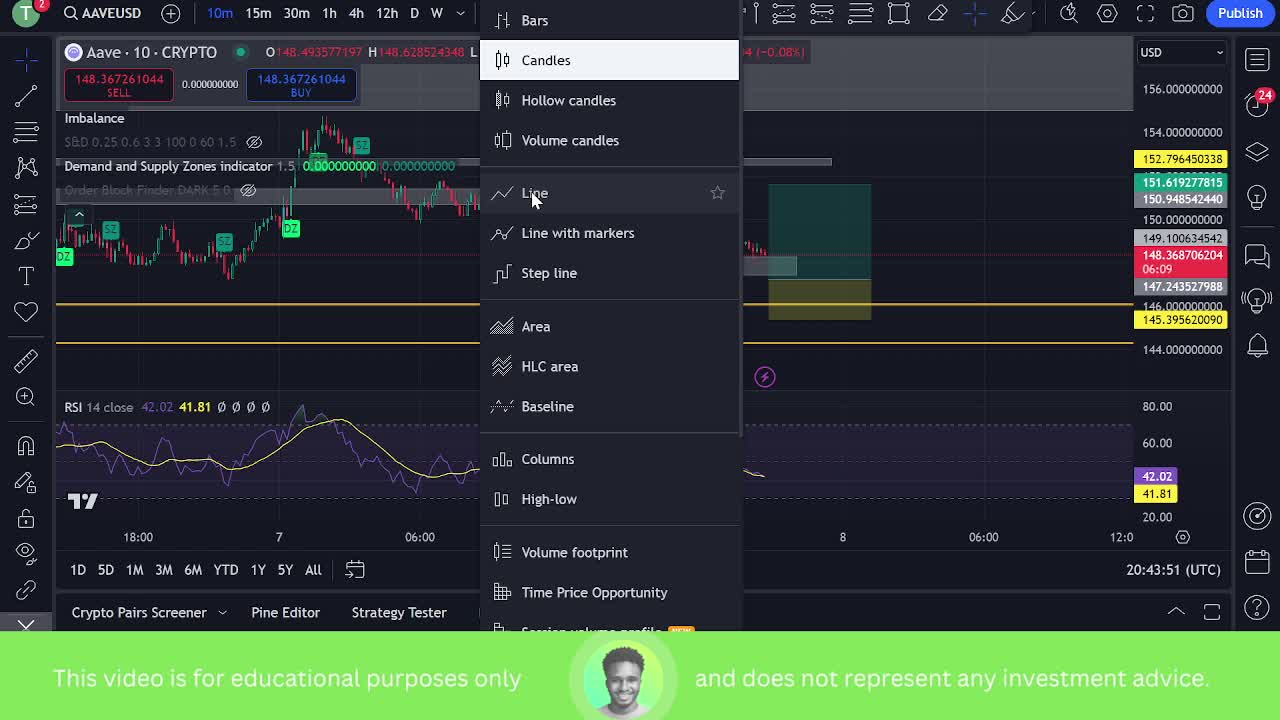The height and width of the screenshot is (720, 1280).
Task: Select Time Price Opportunity chart type
Action: coord(609,592)
